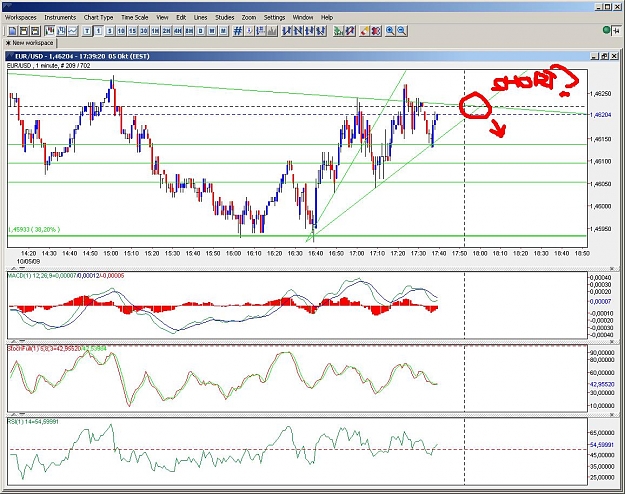Collapse the MACD panel up arrow
The height and width of the screenshot is (494, 625).
tap(14, 268)
